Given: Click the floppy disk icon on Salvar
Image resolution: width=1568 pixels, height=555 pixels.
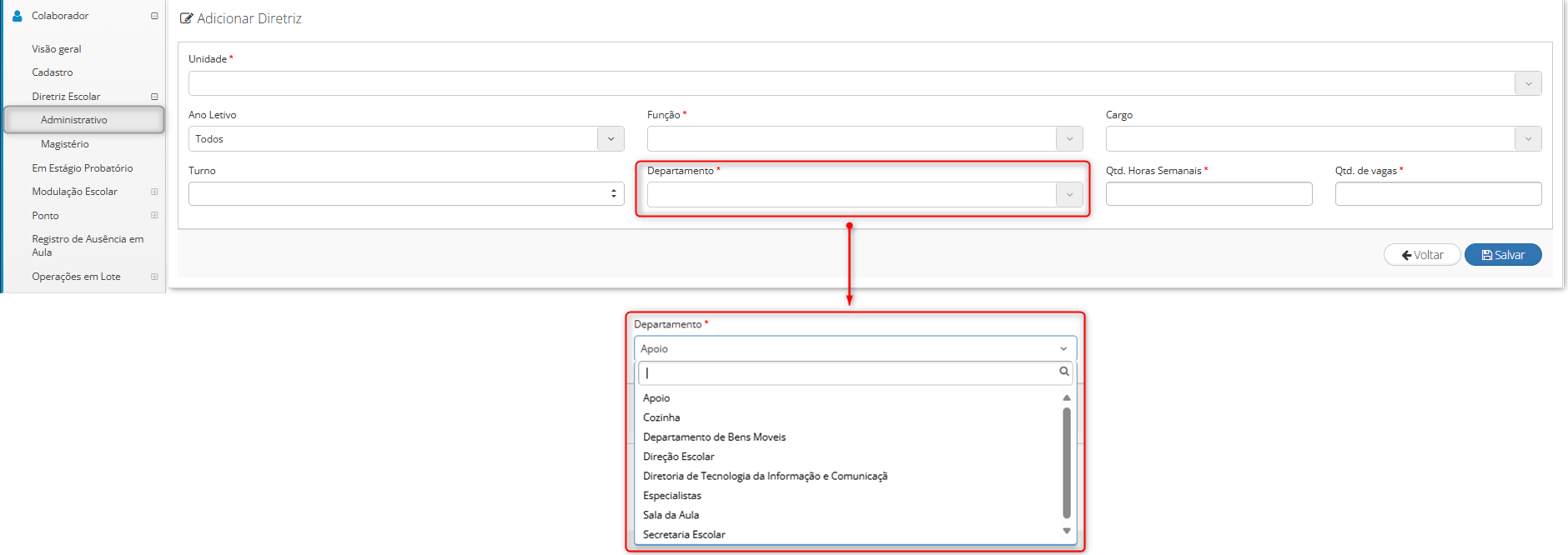Looking at the screenshot, I should pos(1486,256).
